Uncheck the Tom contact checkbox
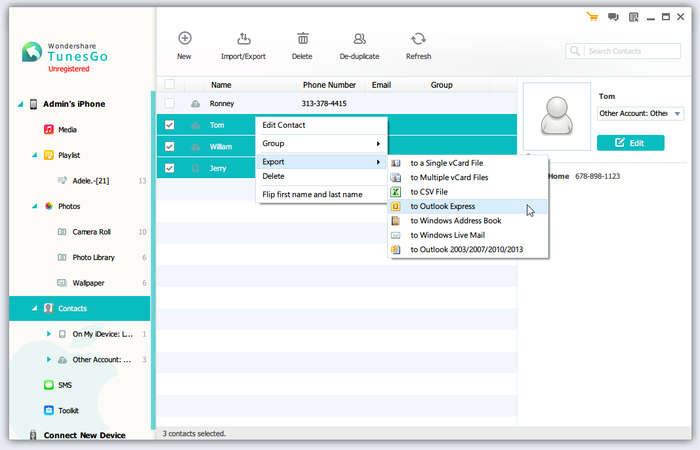This screenshot has width=700, height=450. [170, 125]
